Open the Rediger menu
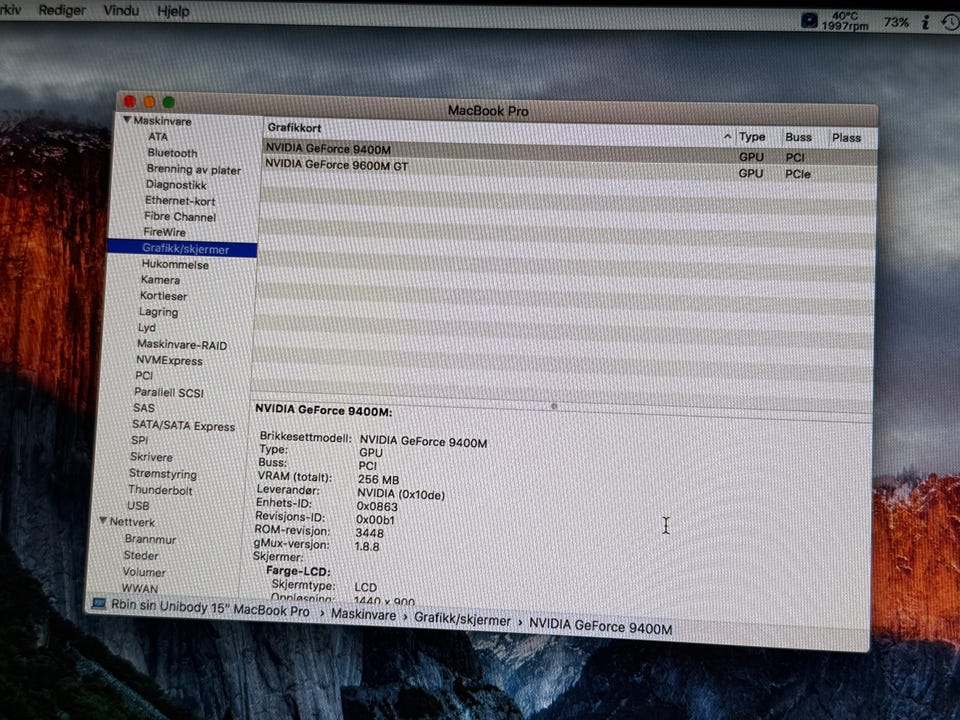960x720 pixels. tap(62, 10)
